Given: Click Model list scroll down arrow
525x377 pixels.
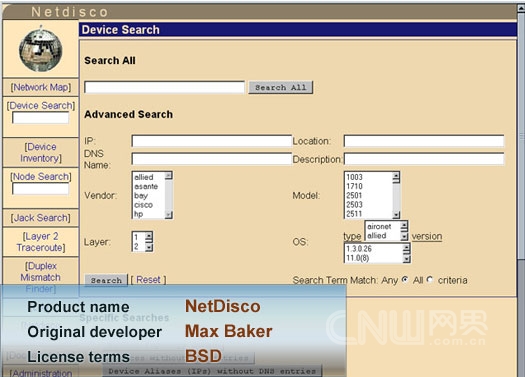Looking at the screenshot, I should tap(396, 215).
